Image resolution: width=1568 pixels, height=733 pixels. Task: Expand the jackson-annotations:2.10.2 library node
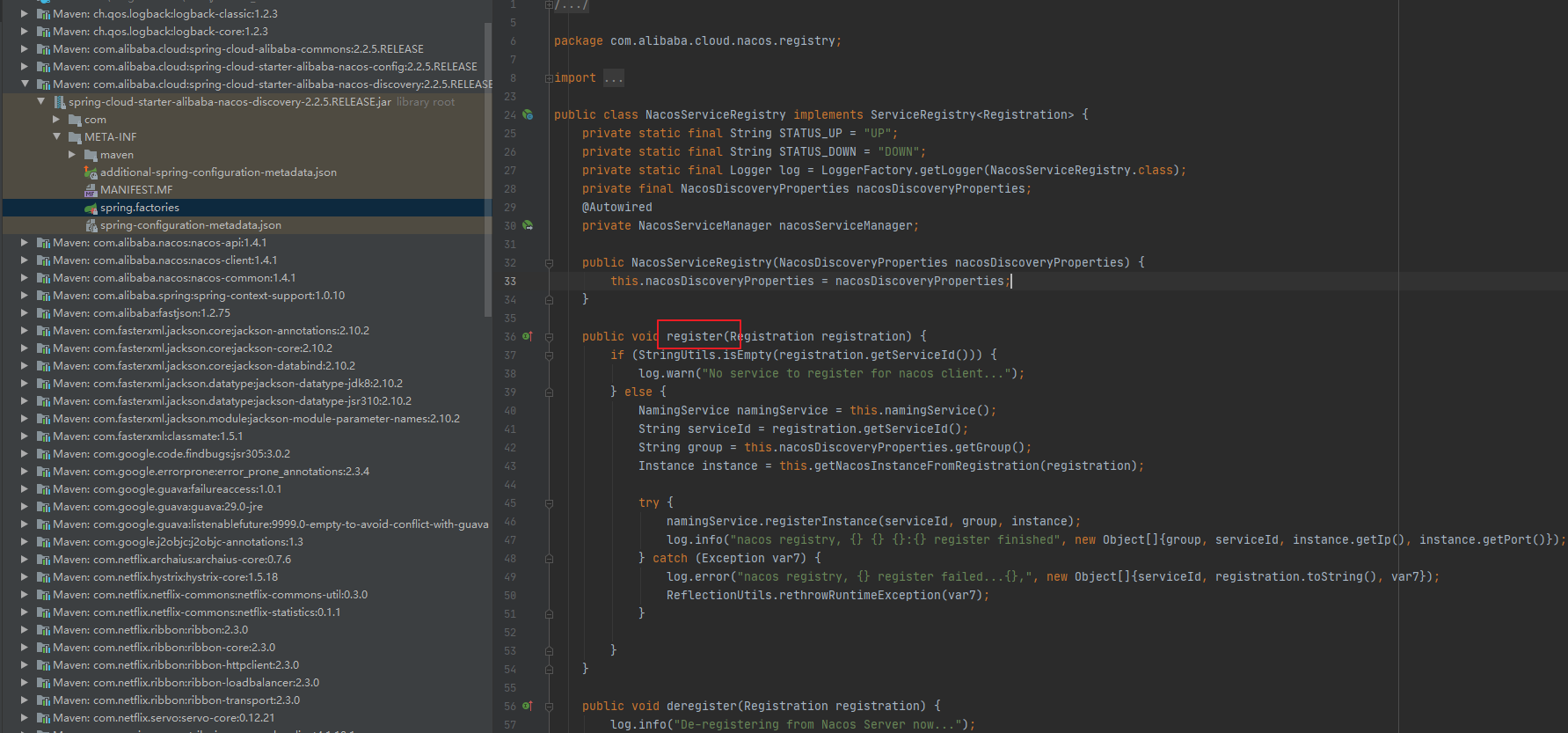(25, 331)
